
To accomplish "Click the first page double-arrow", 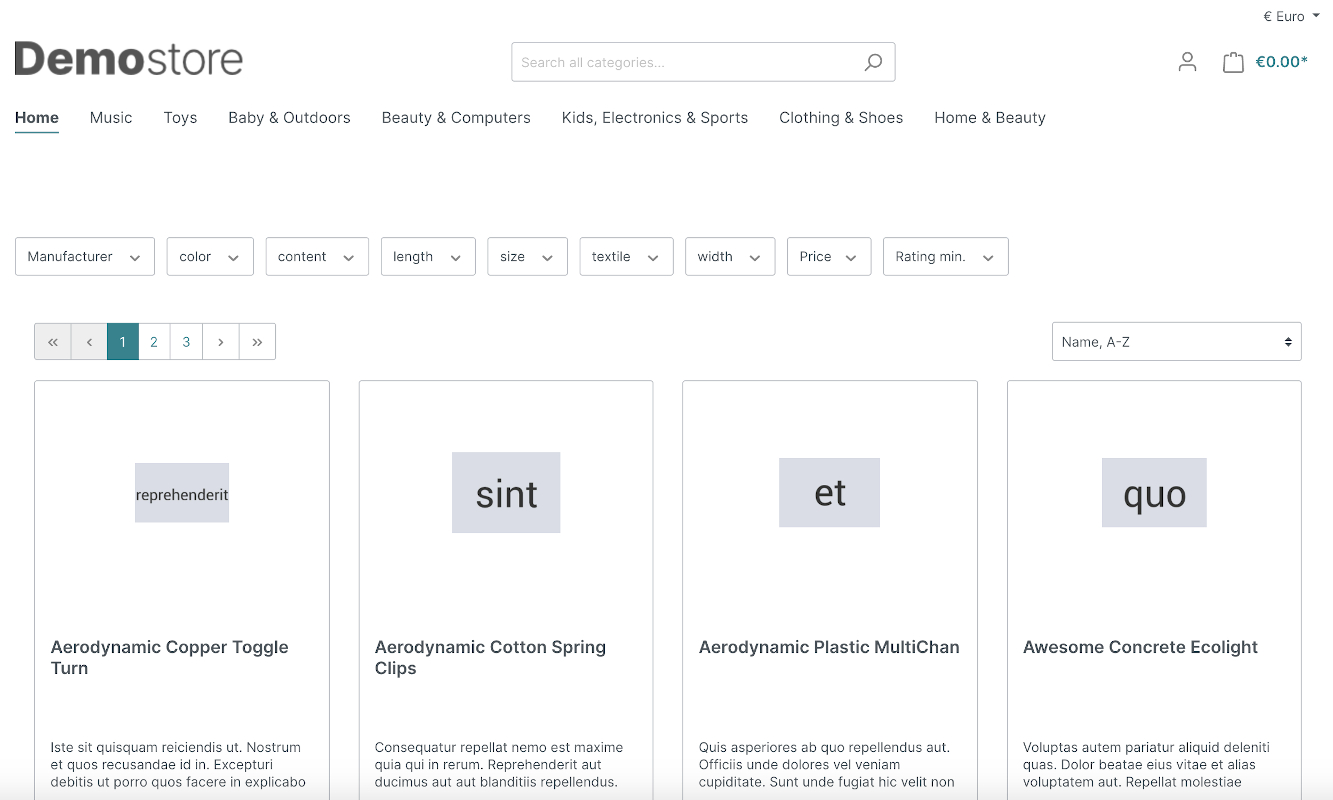I will point(53,342).
